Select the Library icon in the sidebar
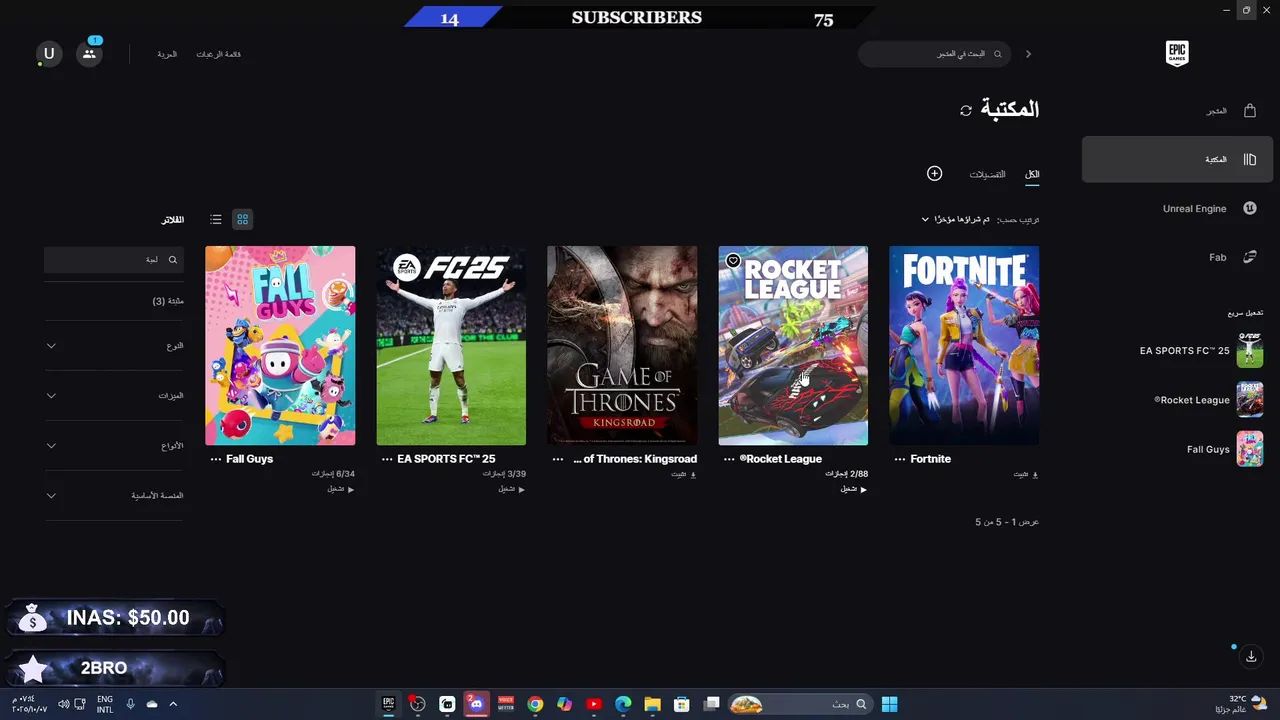This screenshot has height=720, width=1280. pos(1250,159)
